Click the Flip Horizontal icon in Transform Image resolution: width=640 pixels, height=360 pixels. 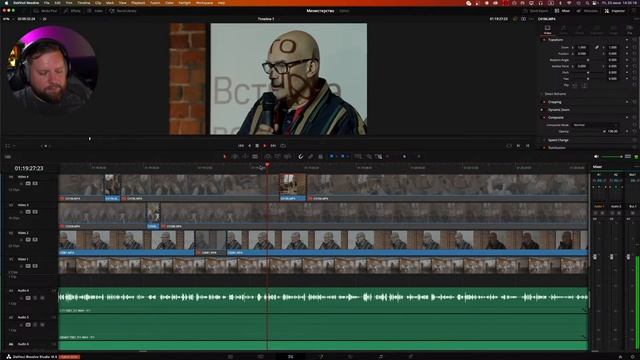point(575,85)
